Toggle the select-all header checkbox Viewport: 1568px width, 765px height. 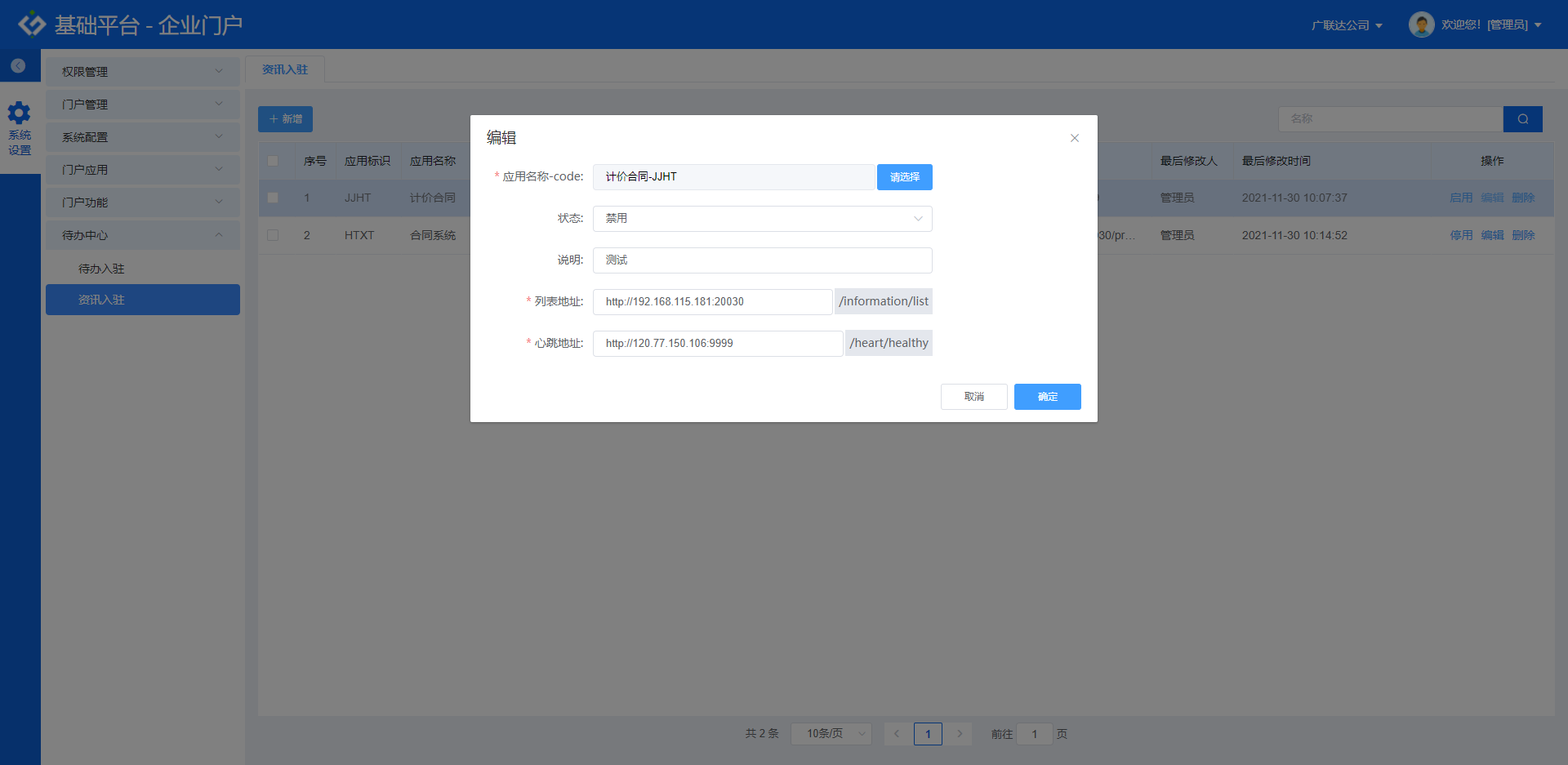coord(273,161)
